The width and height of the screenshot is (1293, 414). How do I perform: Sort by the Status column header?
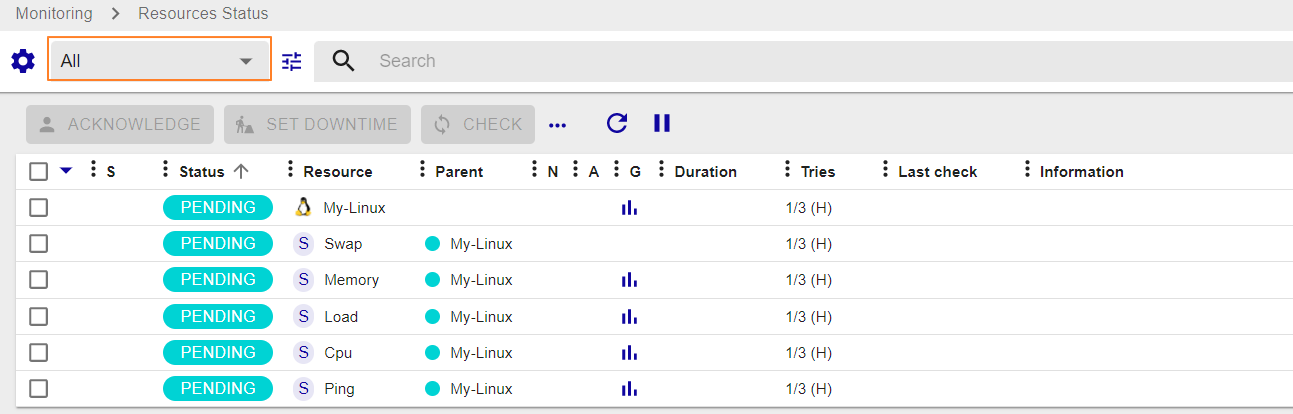click(202, 172)
